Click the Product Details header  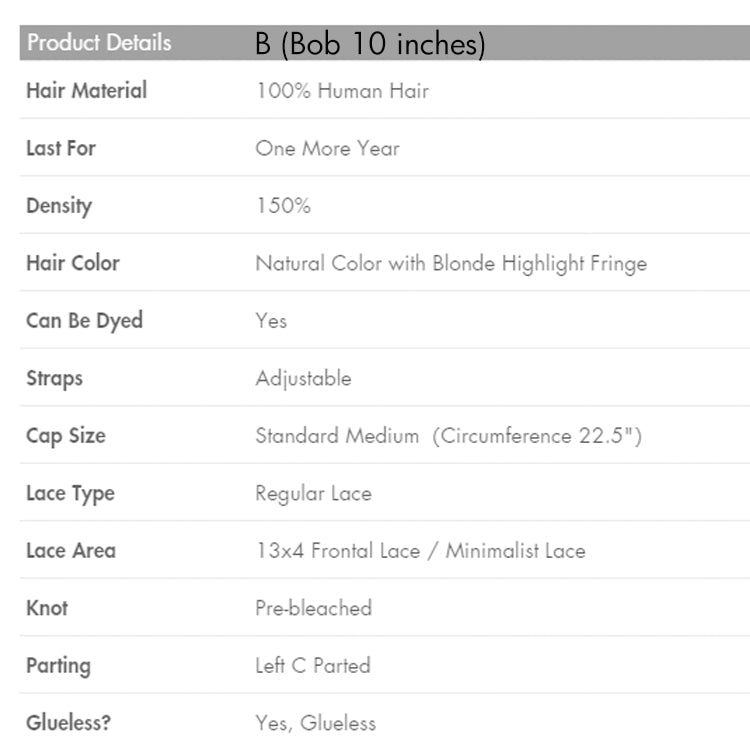click(x=99, y=43)
